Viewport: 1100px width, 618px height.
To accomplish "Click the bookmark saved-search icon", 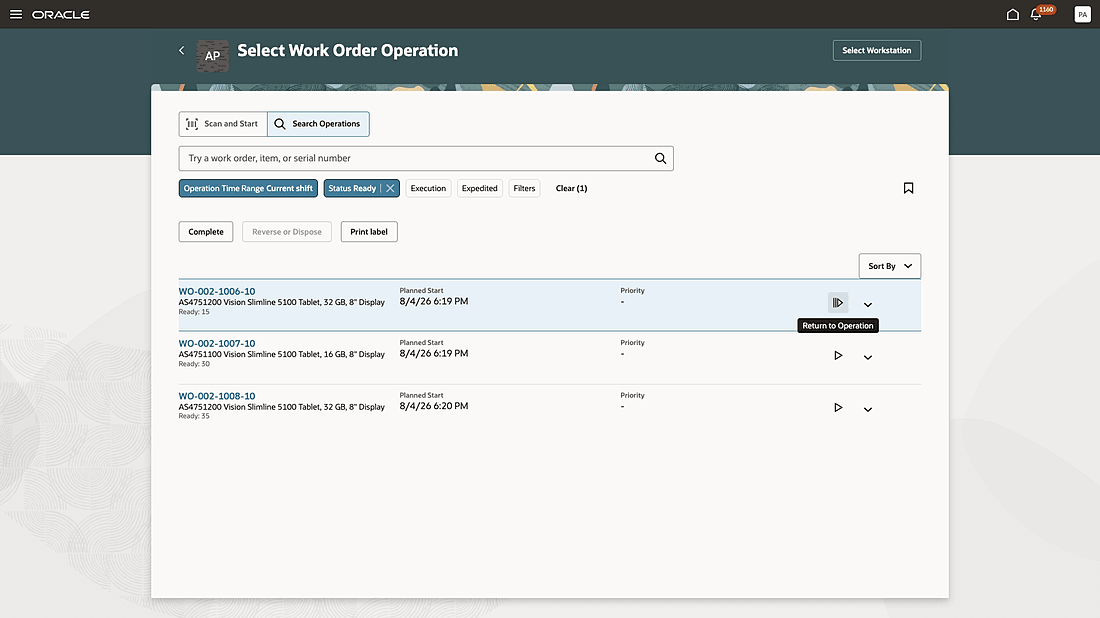I will point(908,188).
